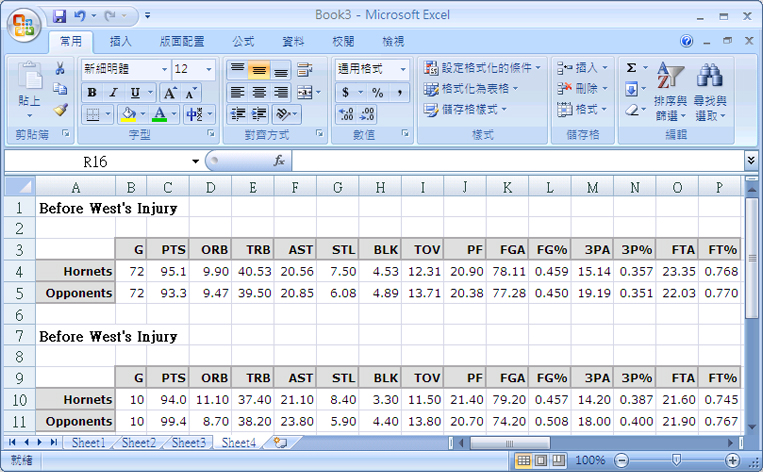Toggle Bold formatting
Image resolution: width=763 pixels, height=472 pixels.
tap(91, 92)
